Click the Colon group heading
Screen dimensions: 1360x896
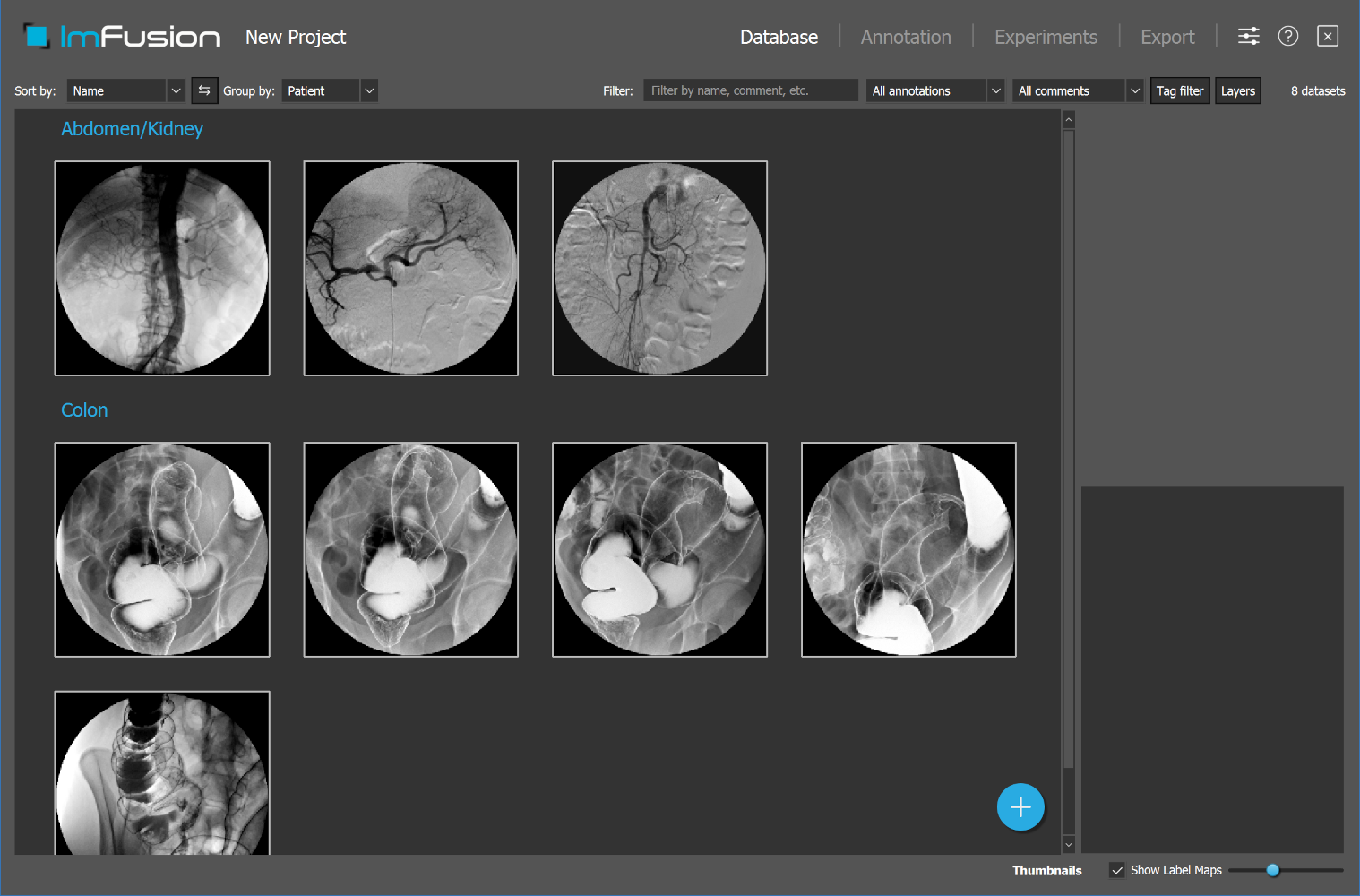[x=84, y=410]
